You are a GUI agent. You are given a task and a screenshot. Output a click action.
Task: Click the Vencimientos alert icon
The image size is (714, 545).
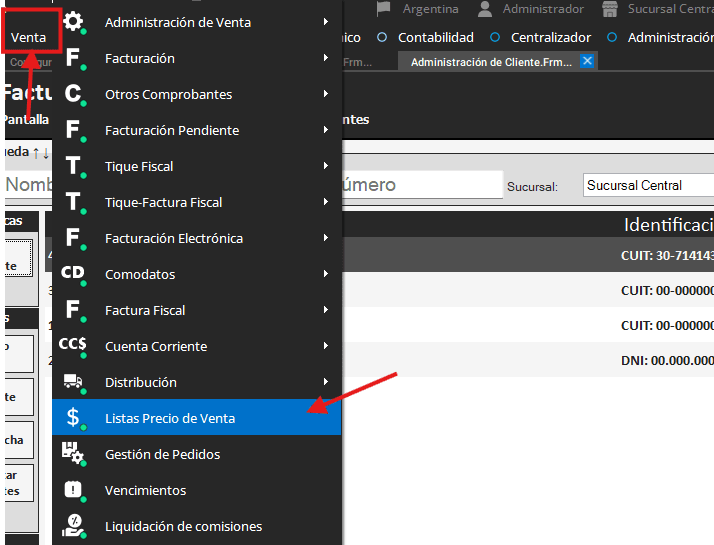[x=73, y=490]
